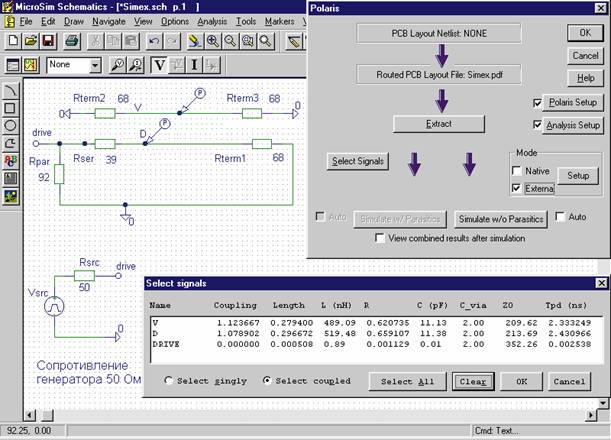Select the Draw Polyline tool
This screenshot has width=611, height=440.
11,143
